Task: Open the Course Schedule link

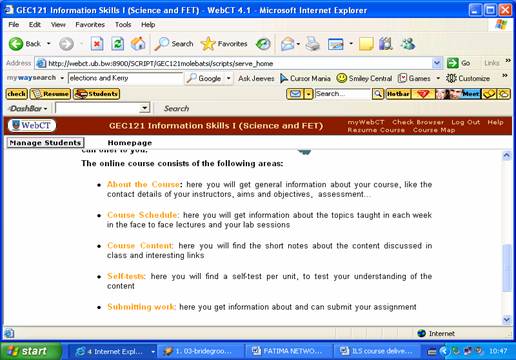Action: 143,215
